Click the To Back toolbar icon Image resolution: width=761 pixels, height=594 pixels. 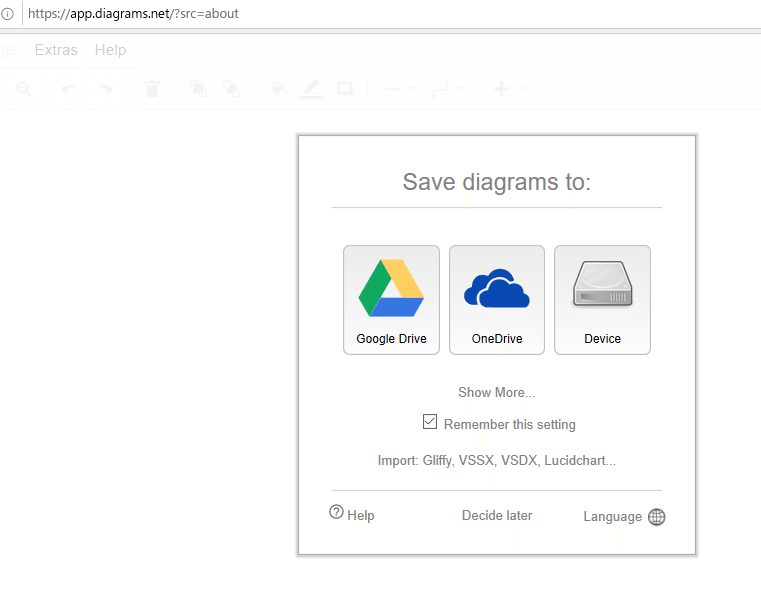click(231, 88)
